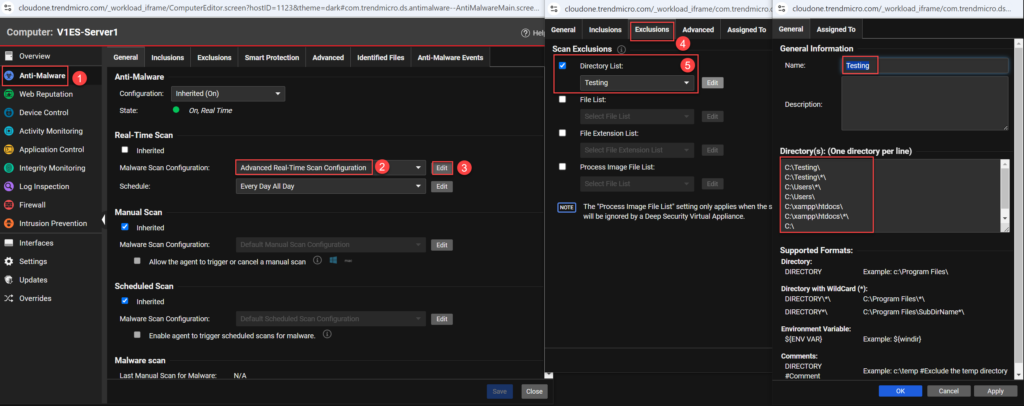Click Close in the computer editor

(x=534, y=392)
